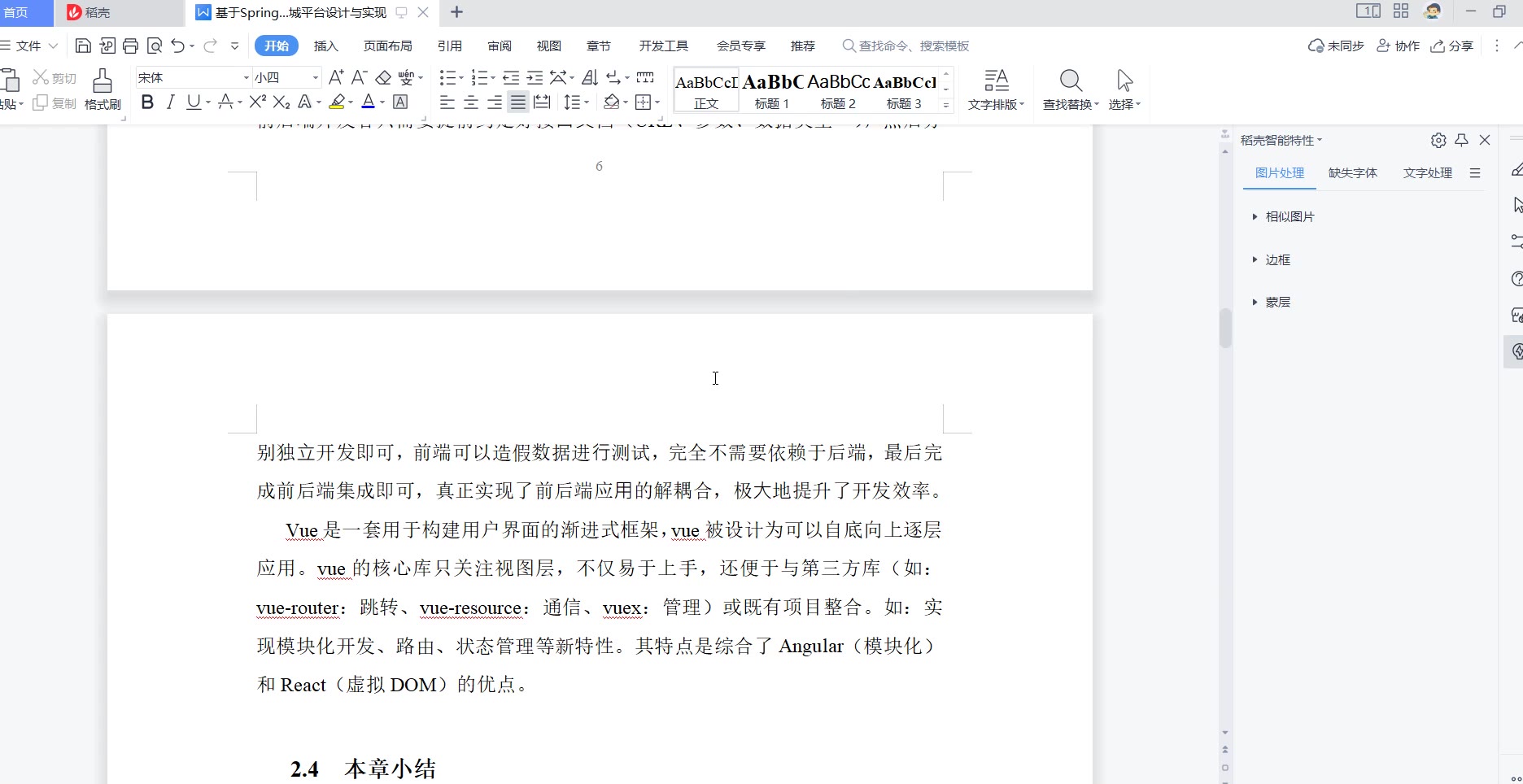The width and height of the screenshot is (1523, 784).
Task: Expand the 蒙层 section in side panel
Action: pyautogui.click(x=1271, y=302)
